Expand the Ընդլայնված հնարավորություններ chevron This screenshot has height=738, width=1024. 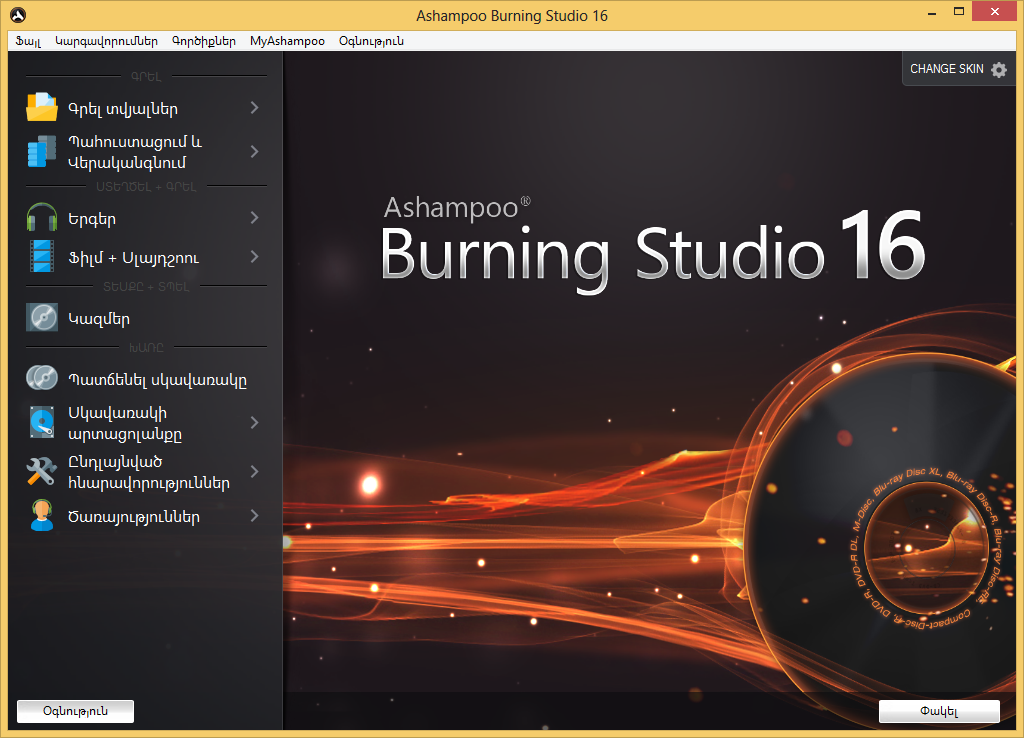255,472
